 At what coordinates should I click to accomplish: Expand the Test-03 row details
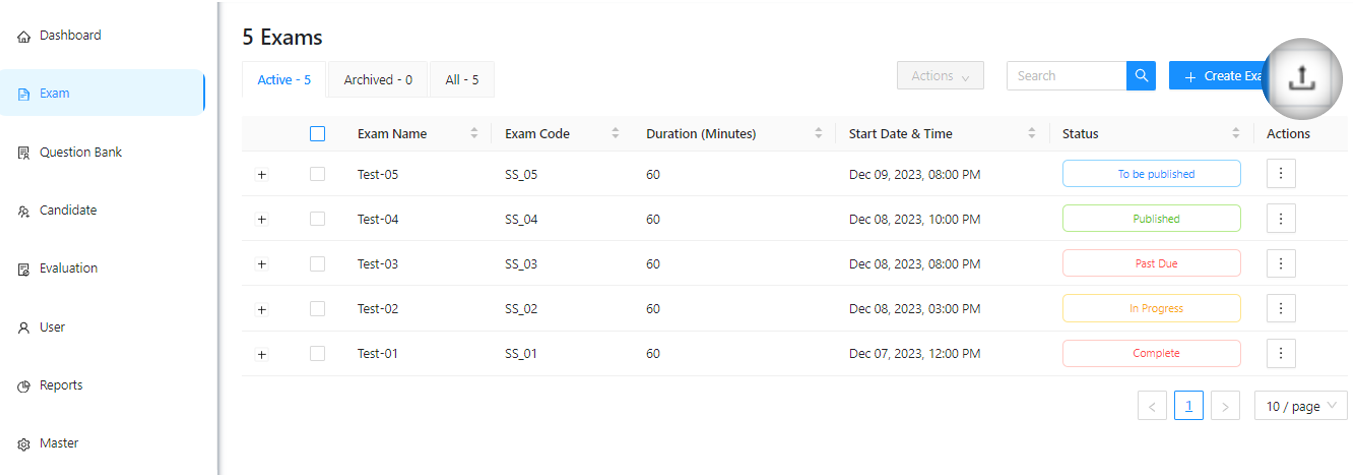(x=262, y=264)
